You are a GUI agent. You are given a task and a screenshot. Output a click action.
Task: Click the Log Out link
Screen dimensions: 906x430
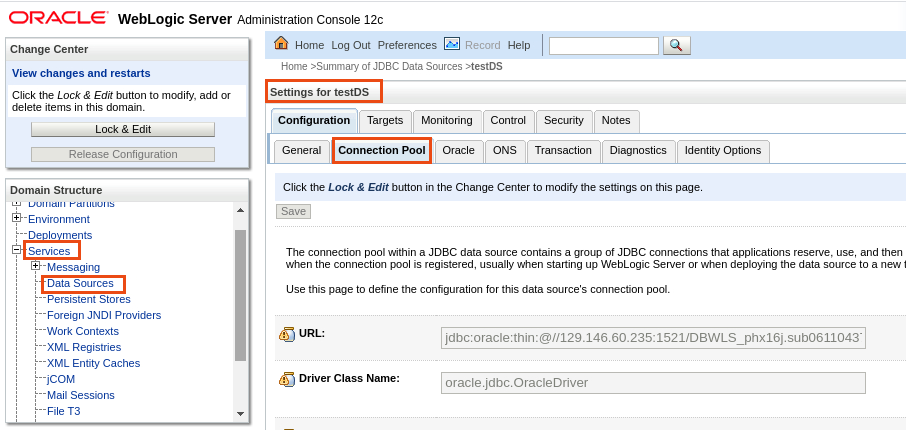(351, 45)
